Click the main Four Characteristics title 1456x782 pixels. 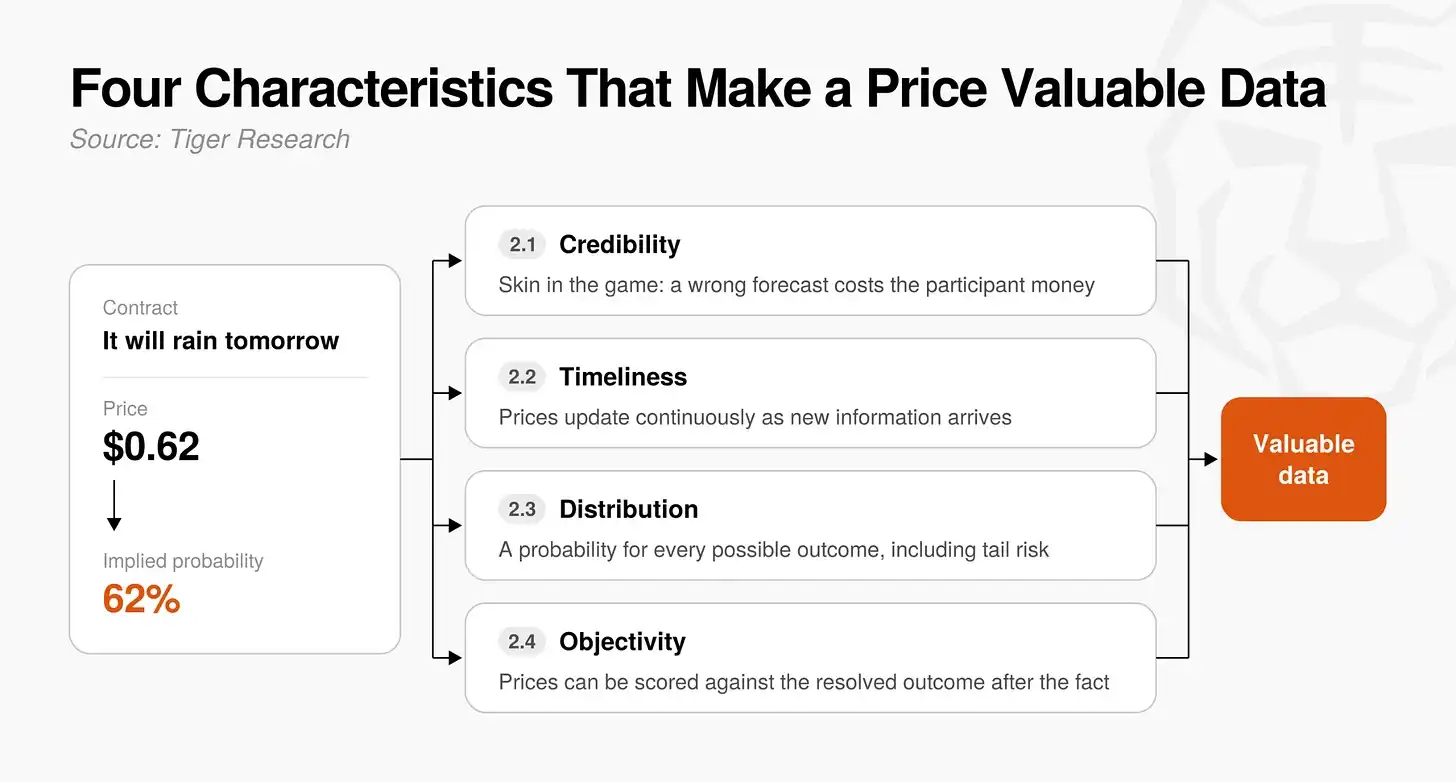pos(698,89)
